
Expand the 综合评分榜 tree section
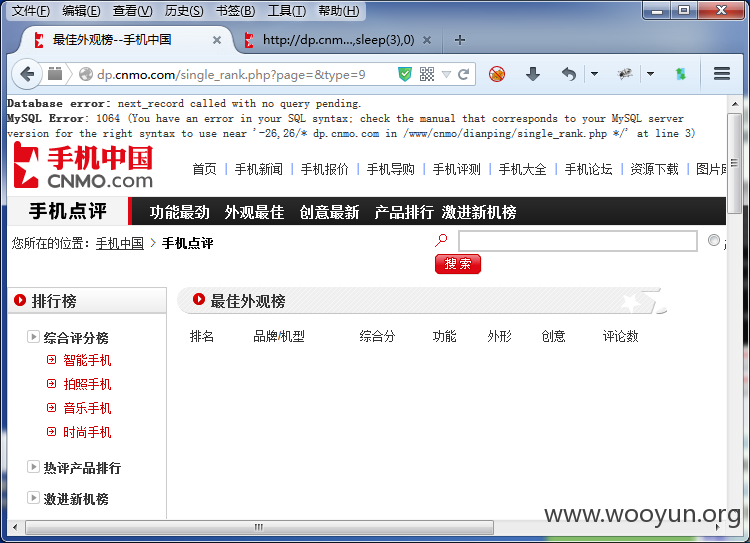coord(33,337)
